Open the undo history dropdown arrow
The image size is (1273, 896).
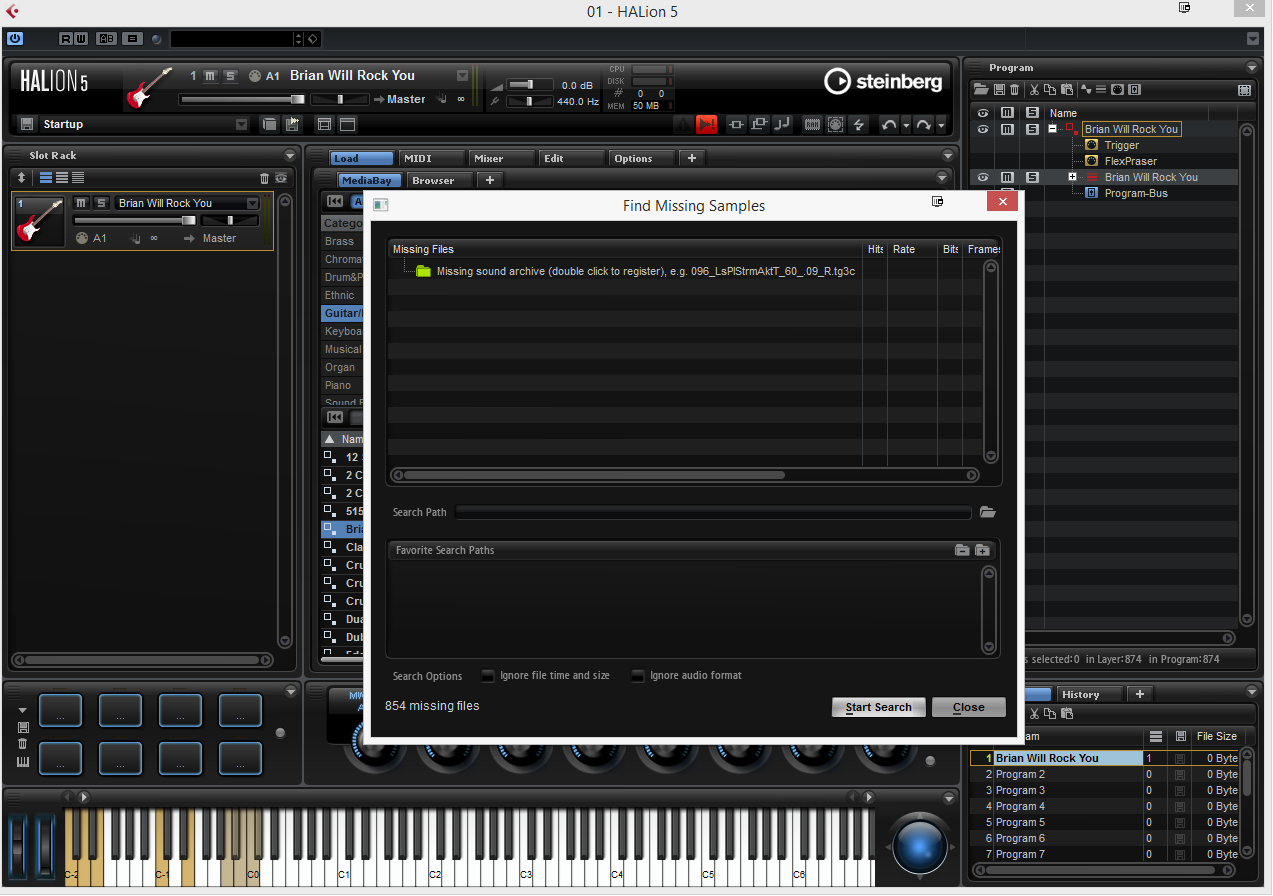[906, 125]
